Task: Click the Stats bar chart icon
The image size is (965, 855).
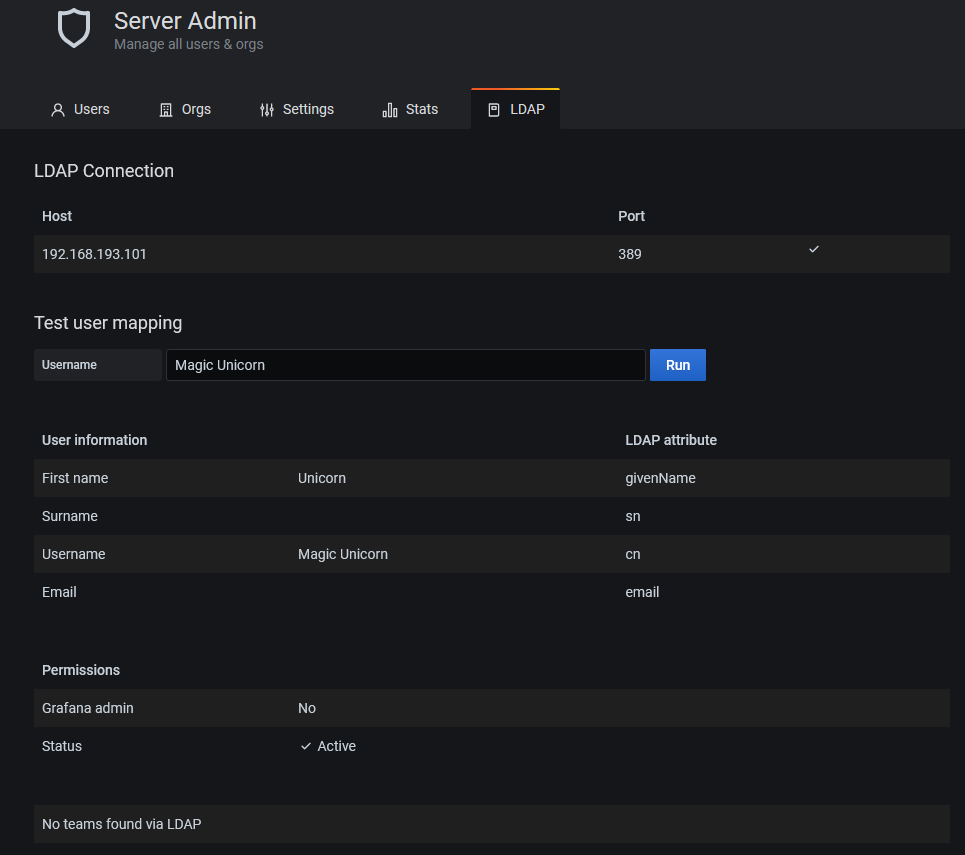Action: tap(390, 110)
